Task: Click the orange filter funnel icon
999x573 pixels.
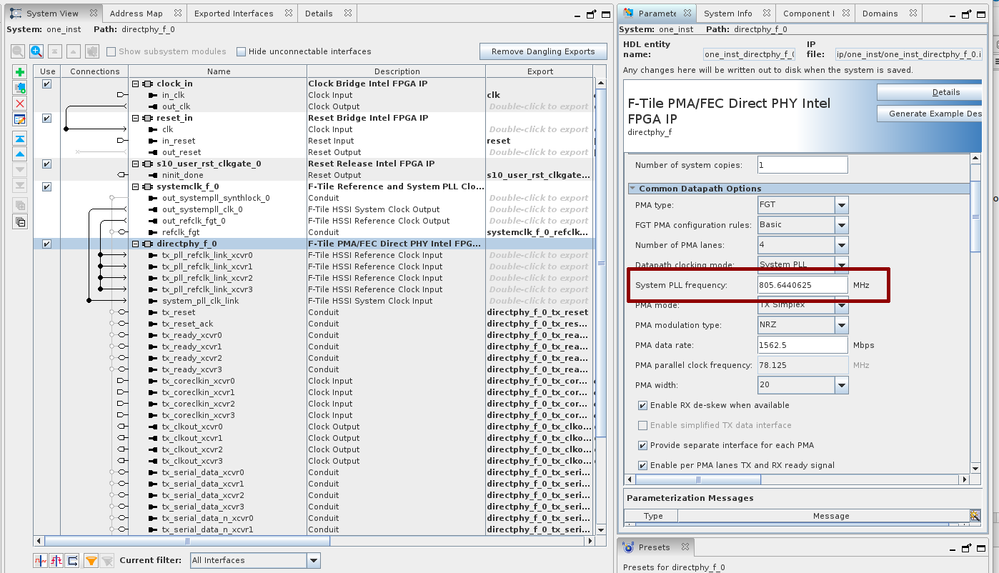Action: (90, 560)
